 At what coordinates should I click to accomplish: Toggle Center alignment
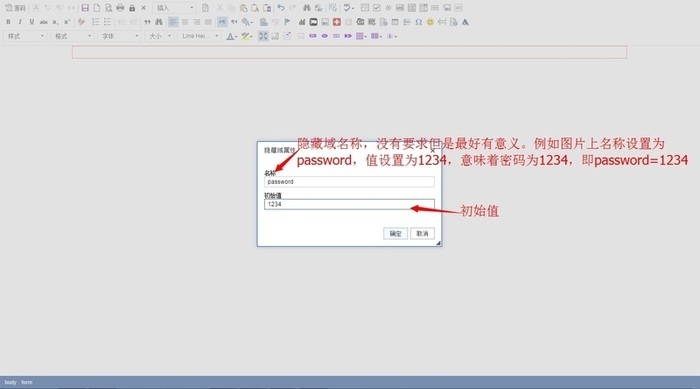[x=185, y=22]
